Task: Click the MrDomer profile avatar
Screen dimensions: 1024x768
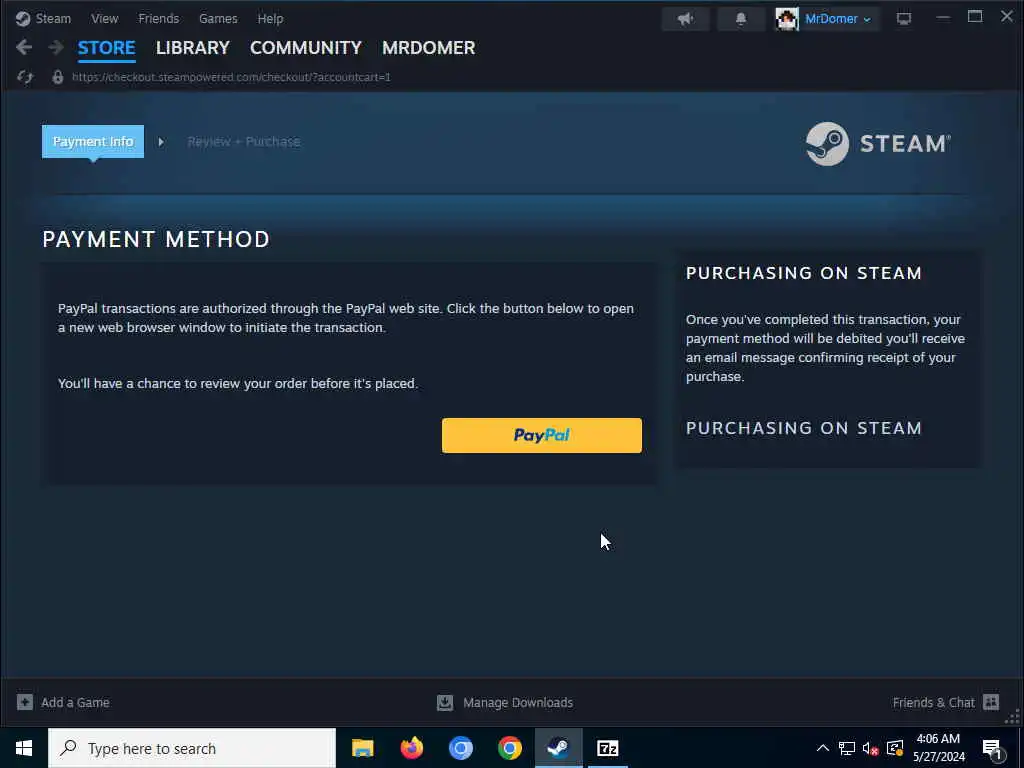Action: point(787,19)
